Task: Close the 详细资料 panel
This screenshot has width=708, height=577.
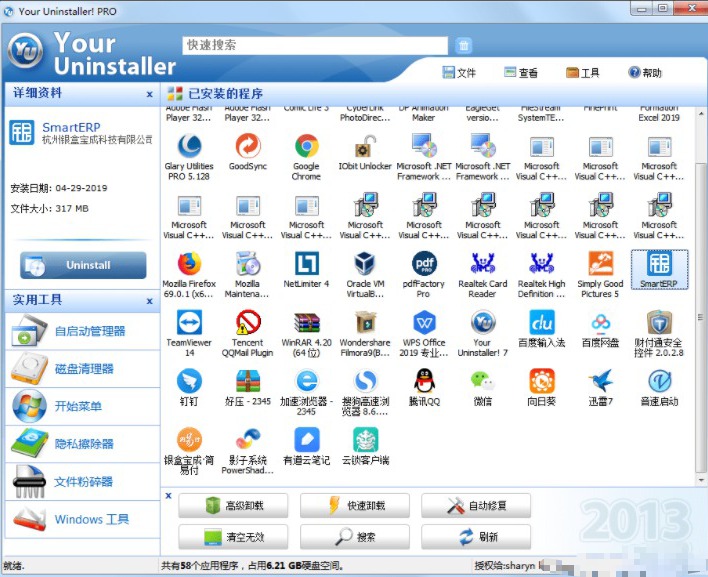Action: (x=149, y=94)
